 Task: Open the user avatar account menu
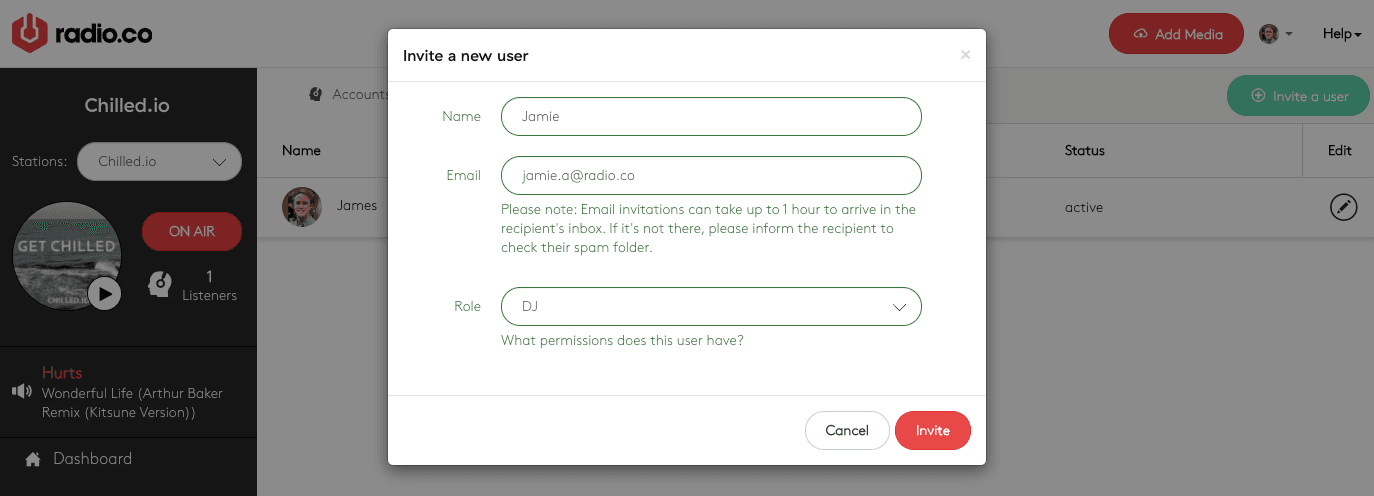1275,34
